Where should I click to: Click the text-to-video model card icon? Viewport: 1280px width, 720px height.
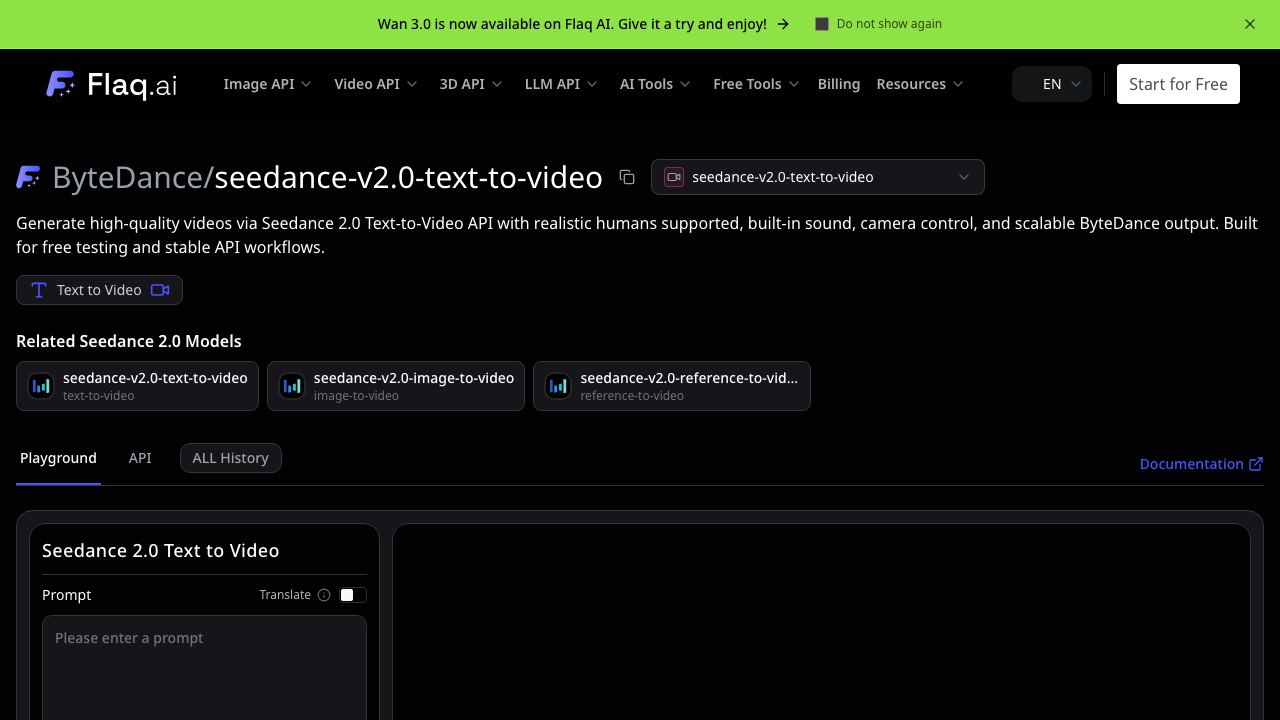[x=41, y=386]
